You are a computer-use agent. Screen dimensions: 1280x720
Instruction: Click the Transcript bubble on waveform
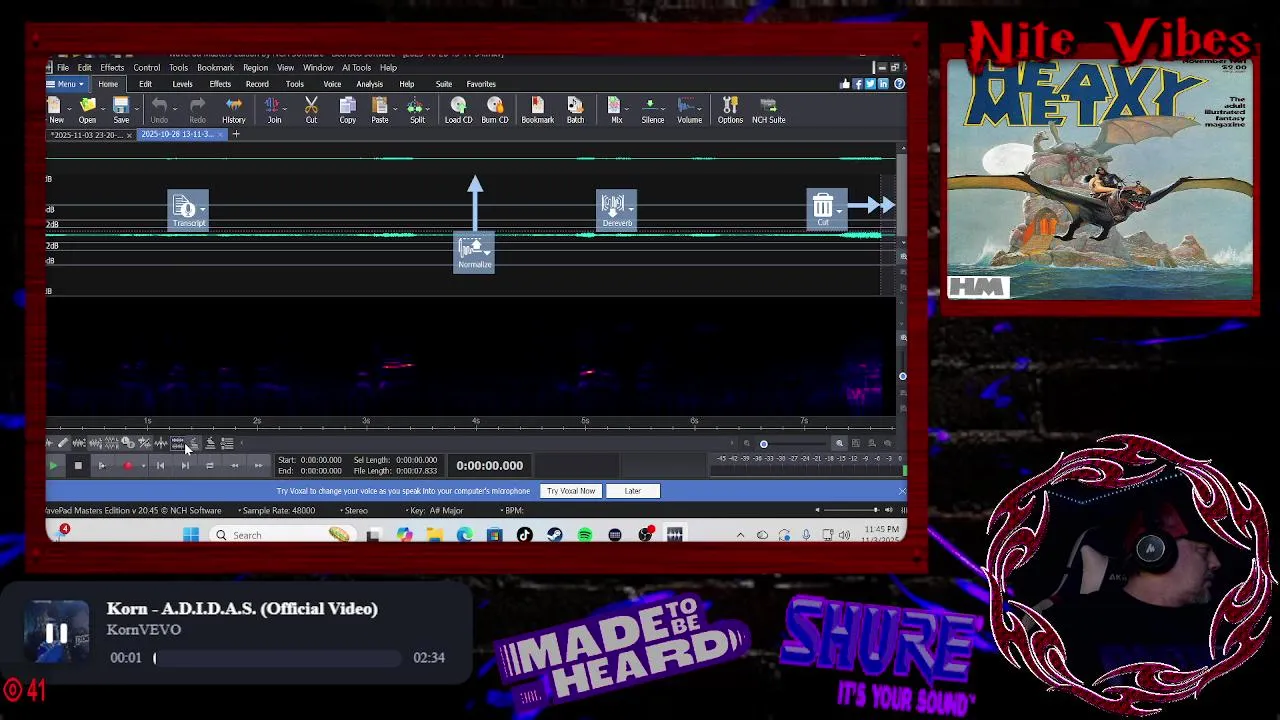pos(188,210)
